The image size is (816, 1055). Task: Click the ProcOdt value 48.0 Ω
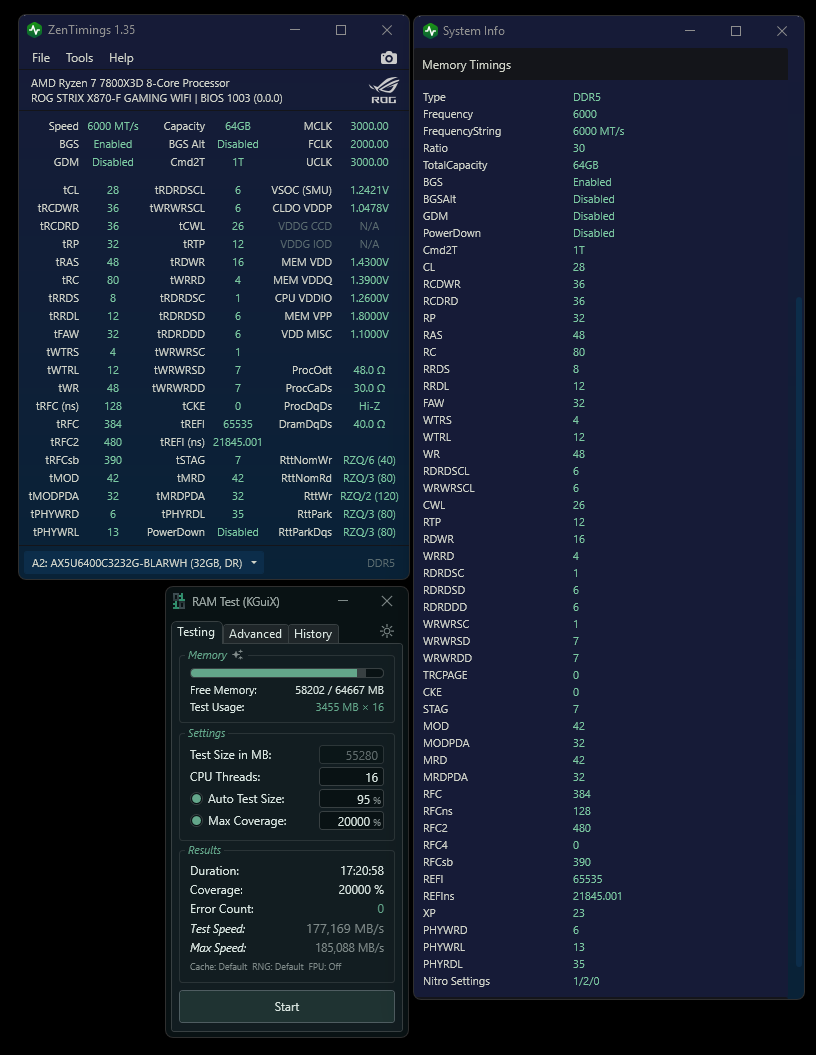pos(369,370)
